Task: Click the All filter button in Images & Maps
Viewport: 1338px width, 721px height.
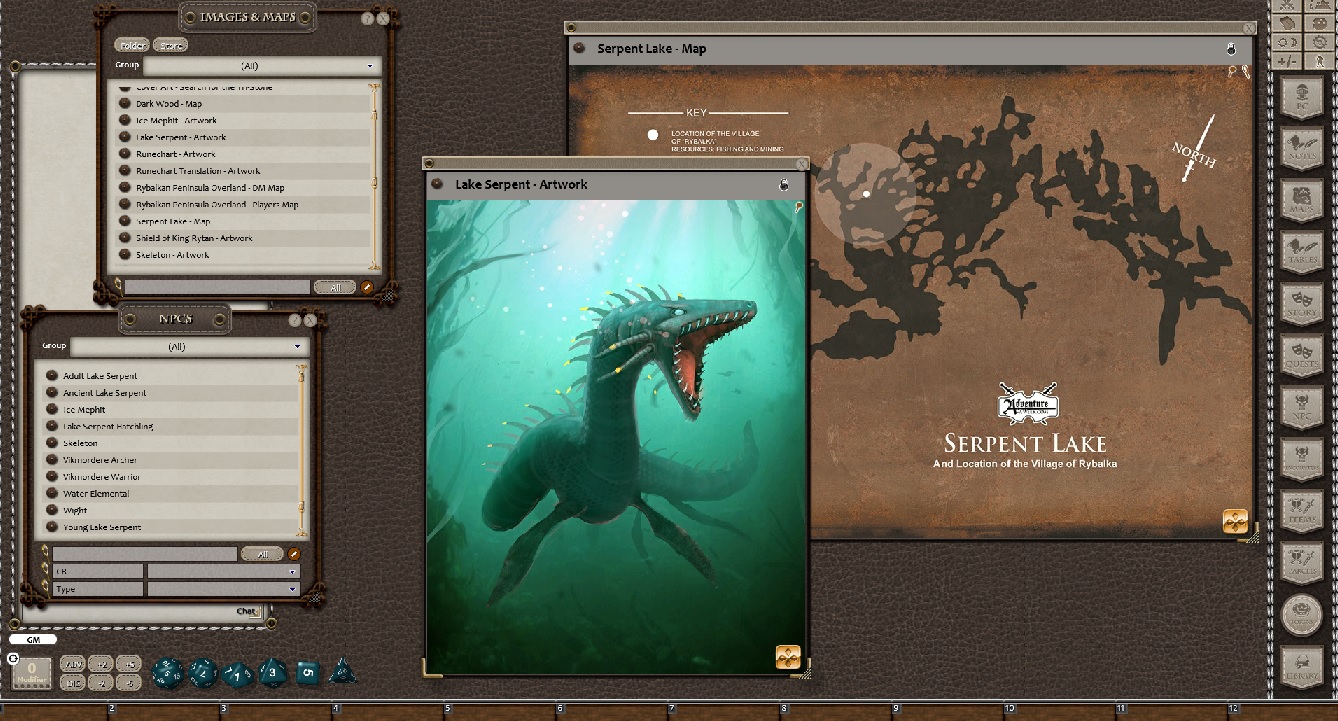Action: pyautogui.click(x=334, y=286)
